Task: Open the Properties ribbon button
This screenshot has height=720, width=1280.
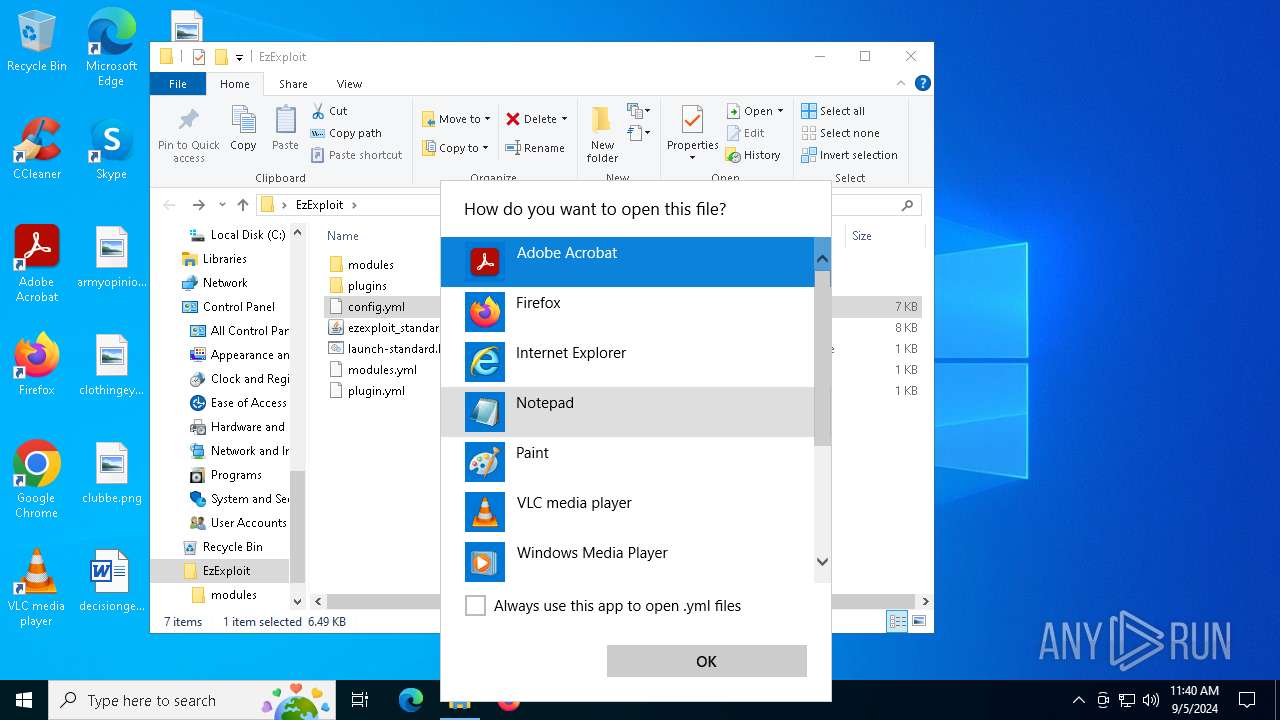Action: coord(692,132)
